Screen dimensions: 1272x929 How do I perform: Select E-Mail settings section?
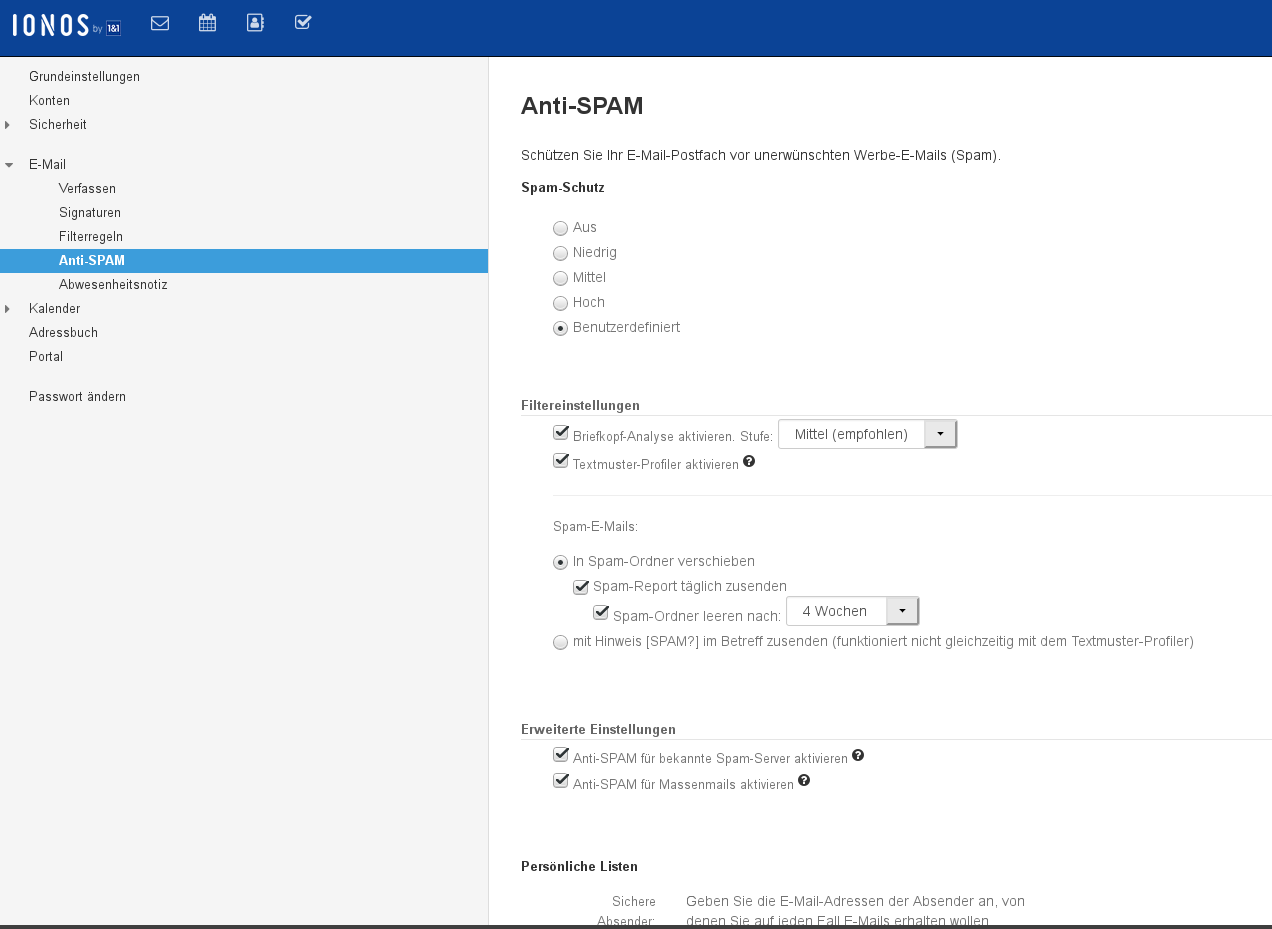pyautogui.click(x=47, y=164)
